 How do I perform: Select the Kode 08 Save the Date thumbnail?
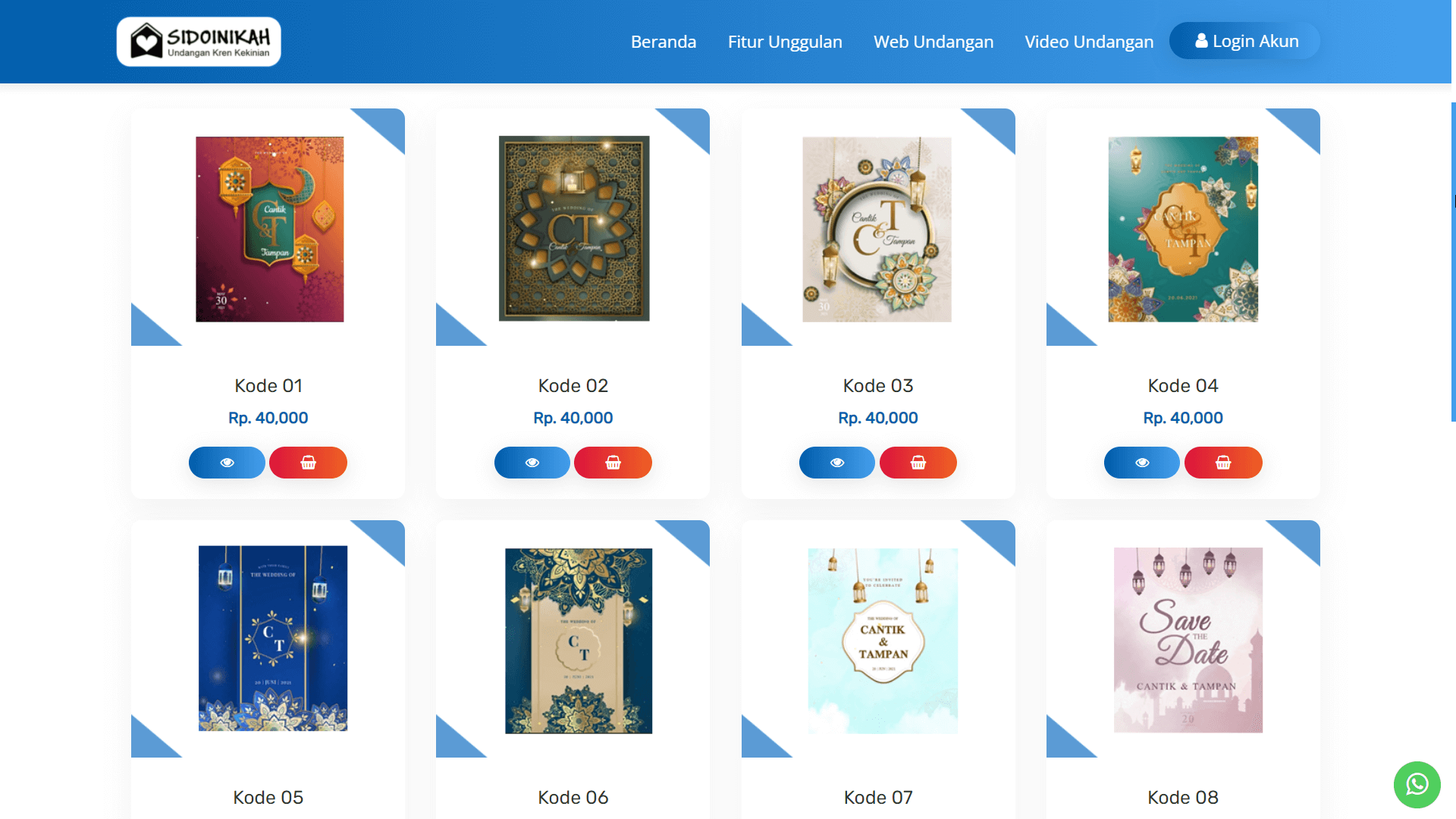pos(1188,640)
